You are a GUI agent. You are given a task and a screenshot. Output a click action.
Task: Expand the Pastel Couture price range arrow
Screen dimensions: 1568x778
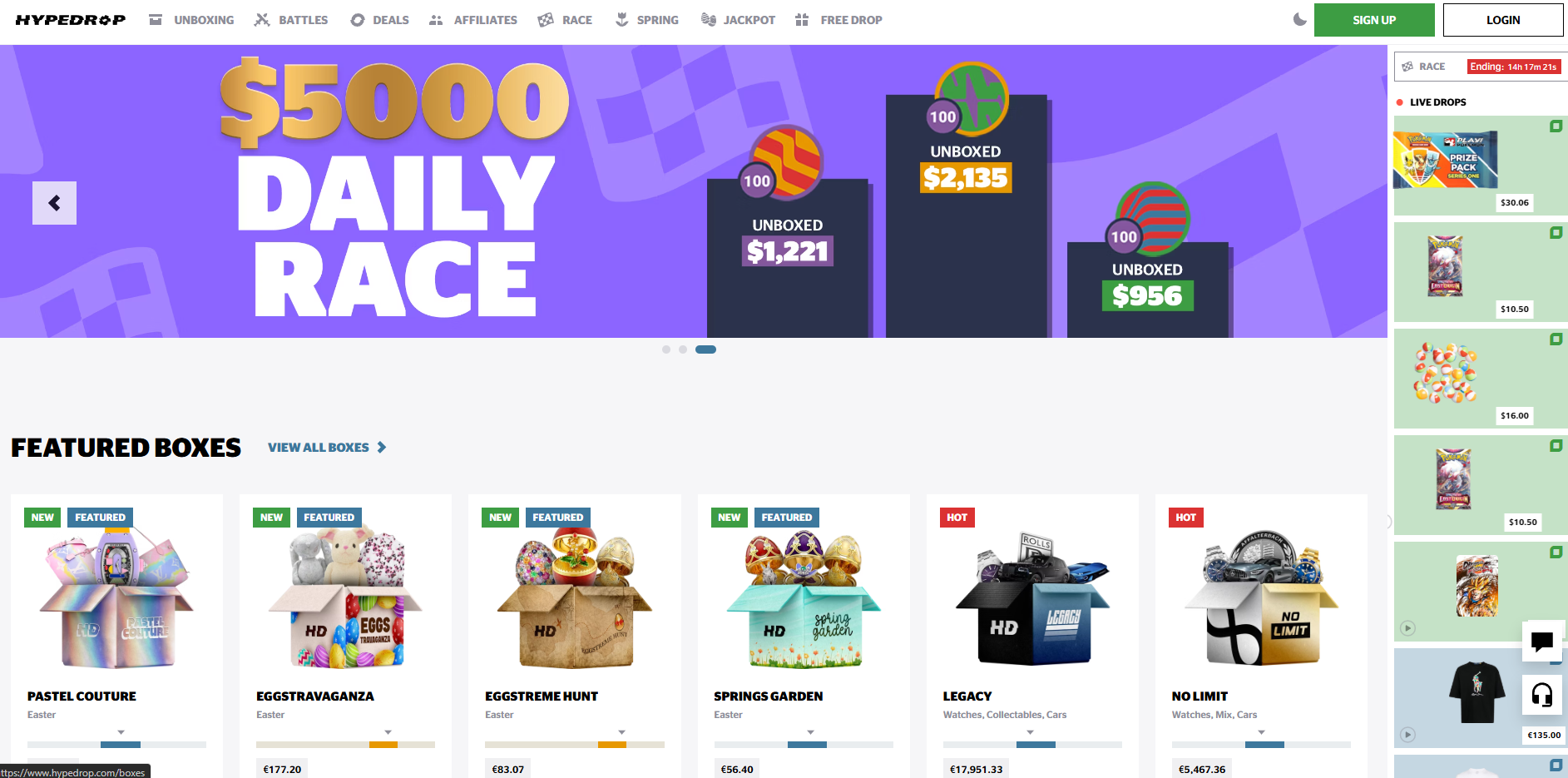click(121, 732)
